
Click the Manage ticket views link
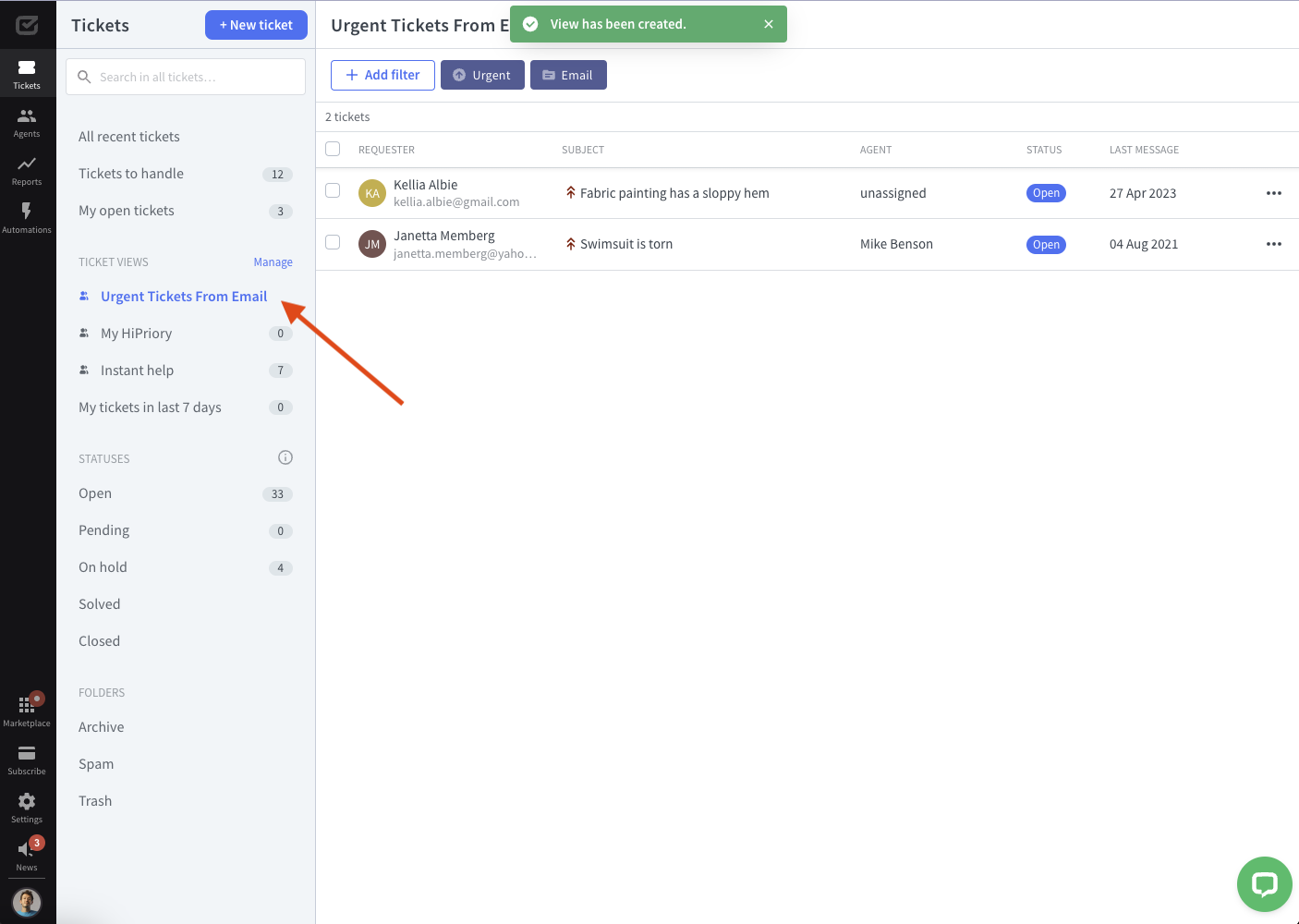click(273, 262)
